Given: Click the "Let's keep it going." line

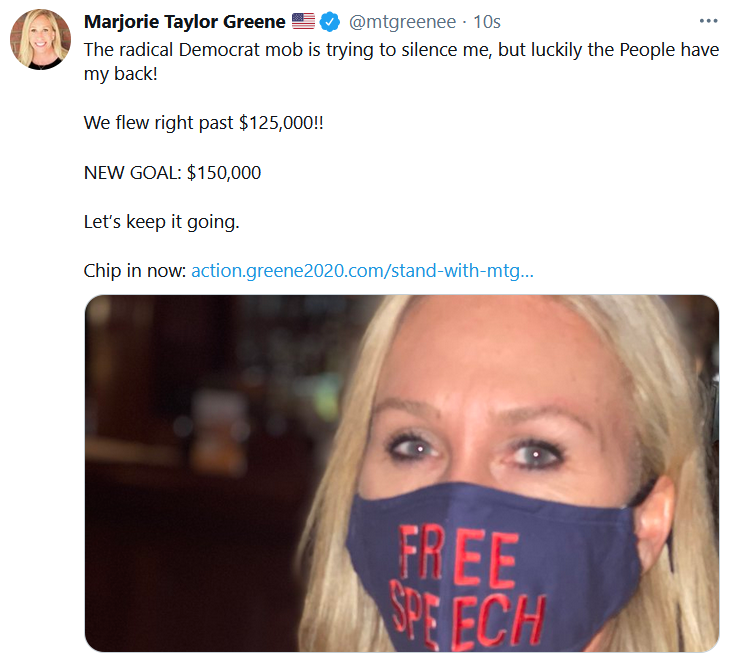Looking at the screenshot, I should click(161, 222).
